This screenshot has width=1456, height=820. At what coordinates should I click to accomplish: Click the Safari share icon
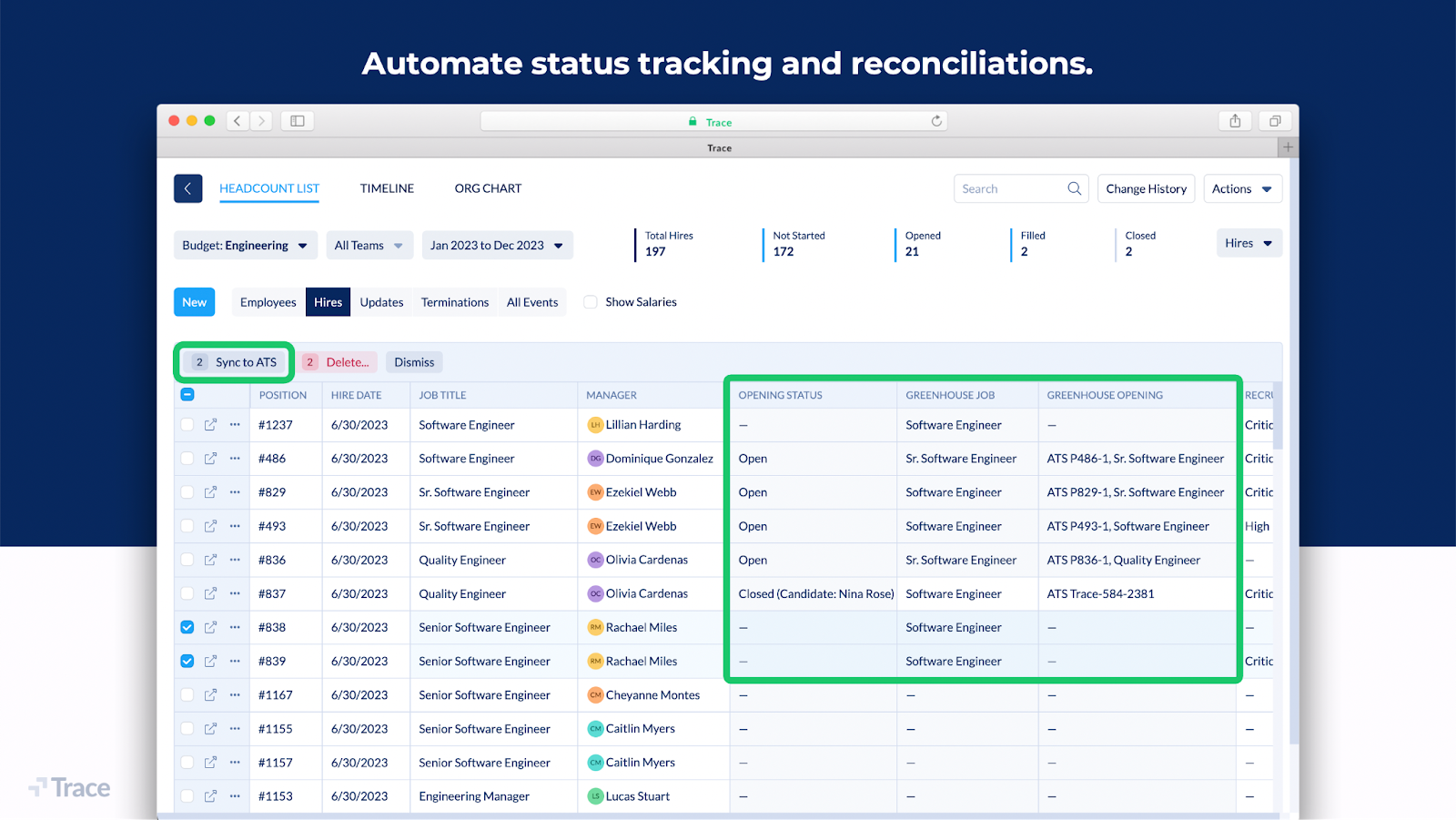point(1235,120)
